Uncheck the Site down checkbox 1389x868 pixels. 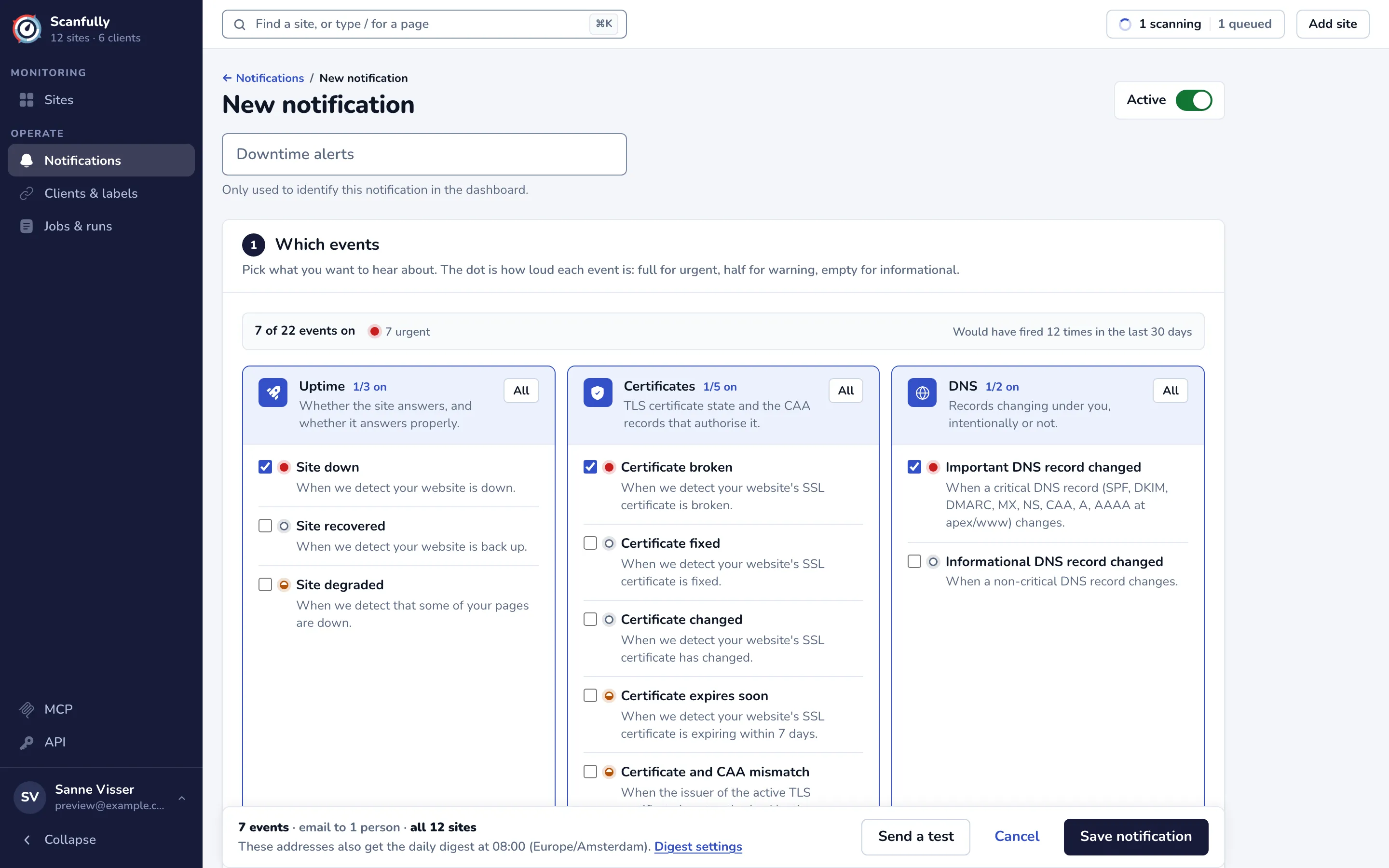click(265, 467)
